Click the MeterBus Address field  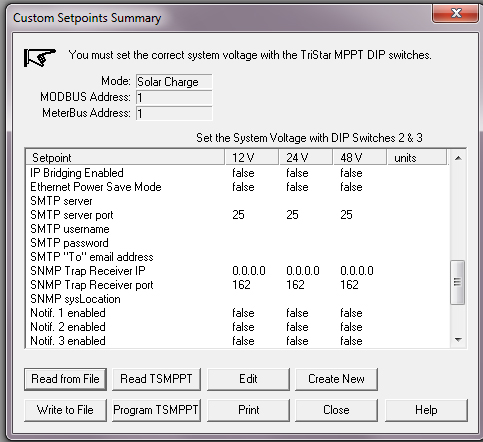coord(174,114)
